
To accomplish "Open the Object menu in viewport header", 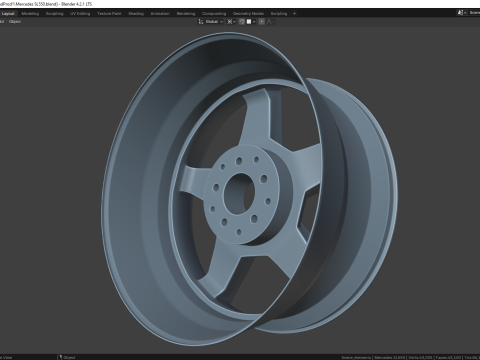I will 15,22.
